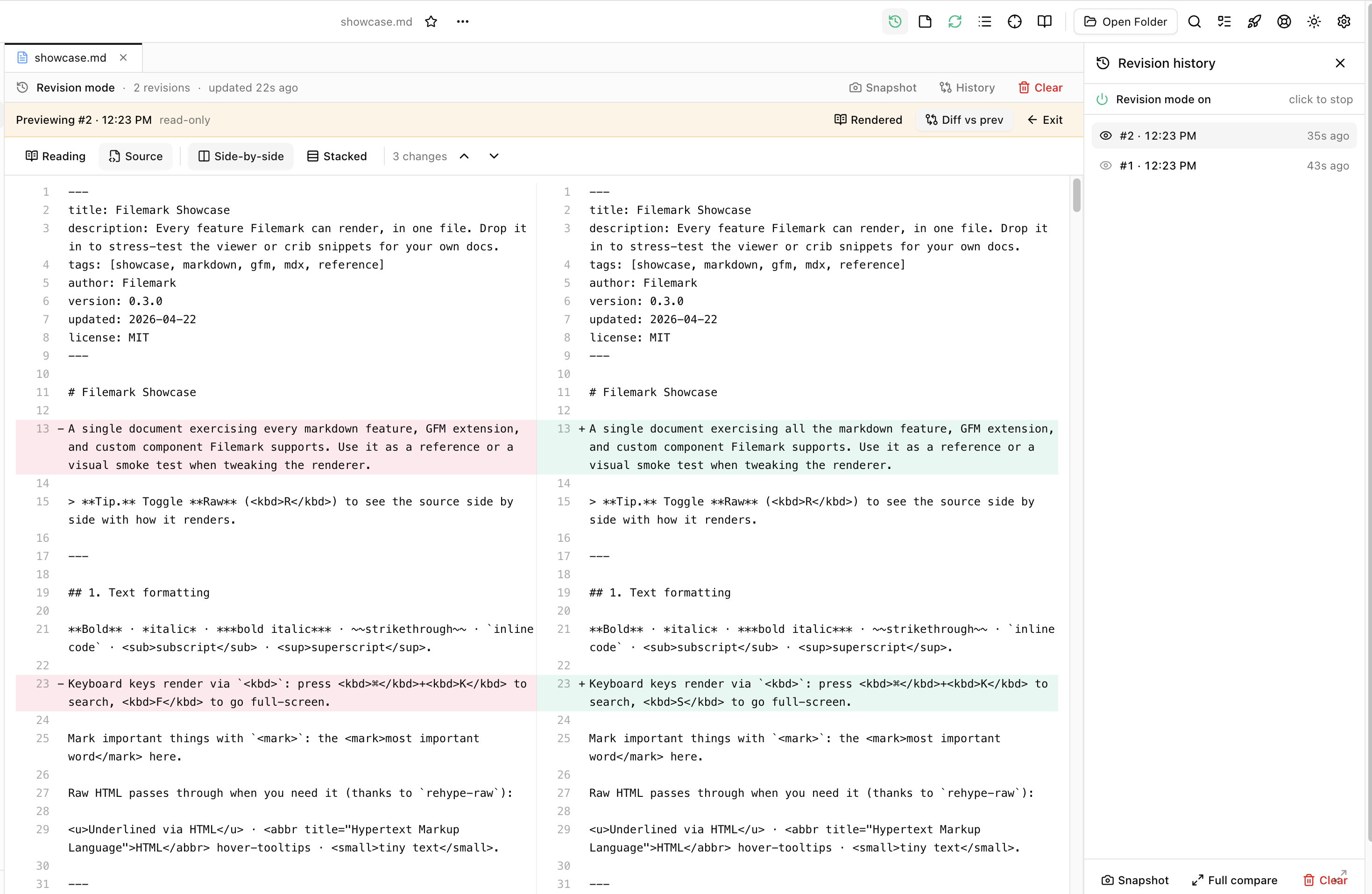Click 'license: MIT' line in right pane

tap(629, 337)
